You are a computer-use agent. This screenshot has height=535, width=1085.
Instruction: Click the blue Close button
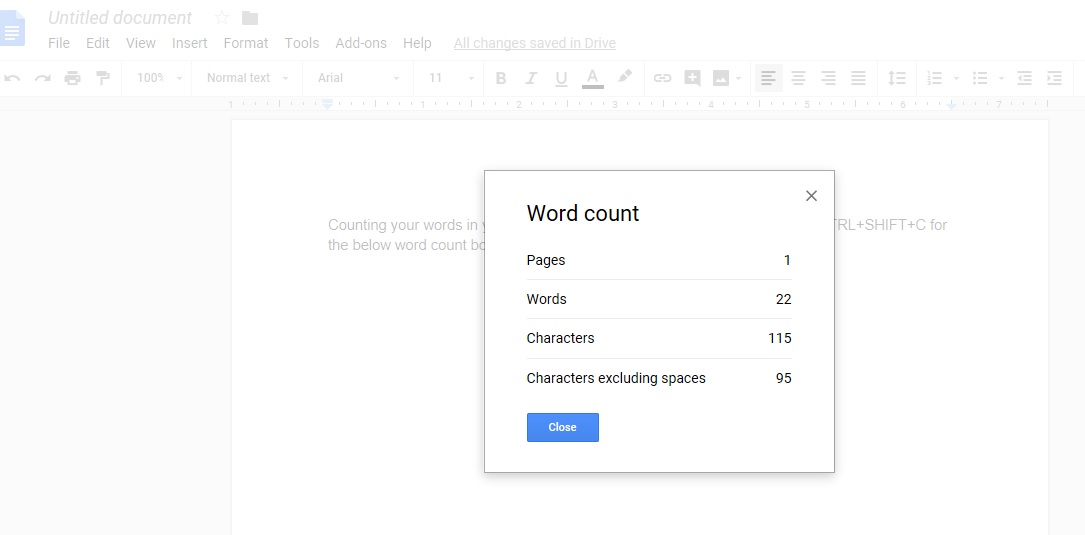[563, 427]
